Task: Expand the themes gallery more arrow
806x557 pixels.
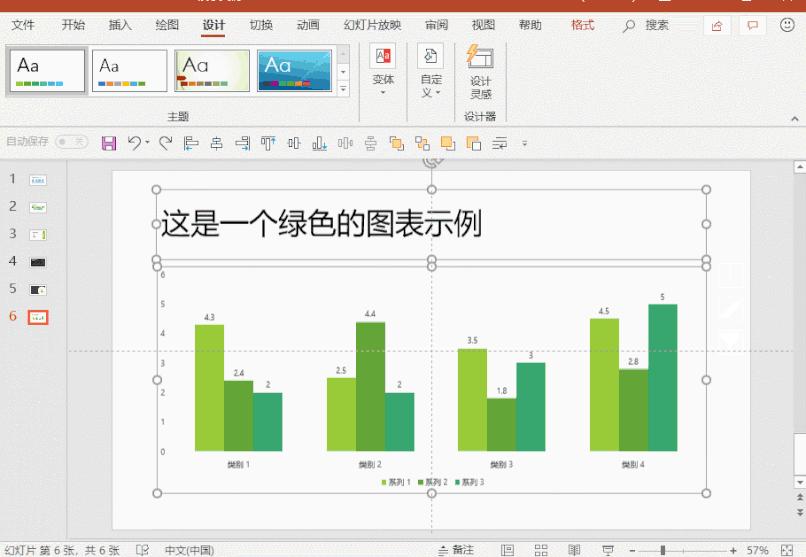Action: pos(343,89)
